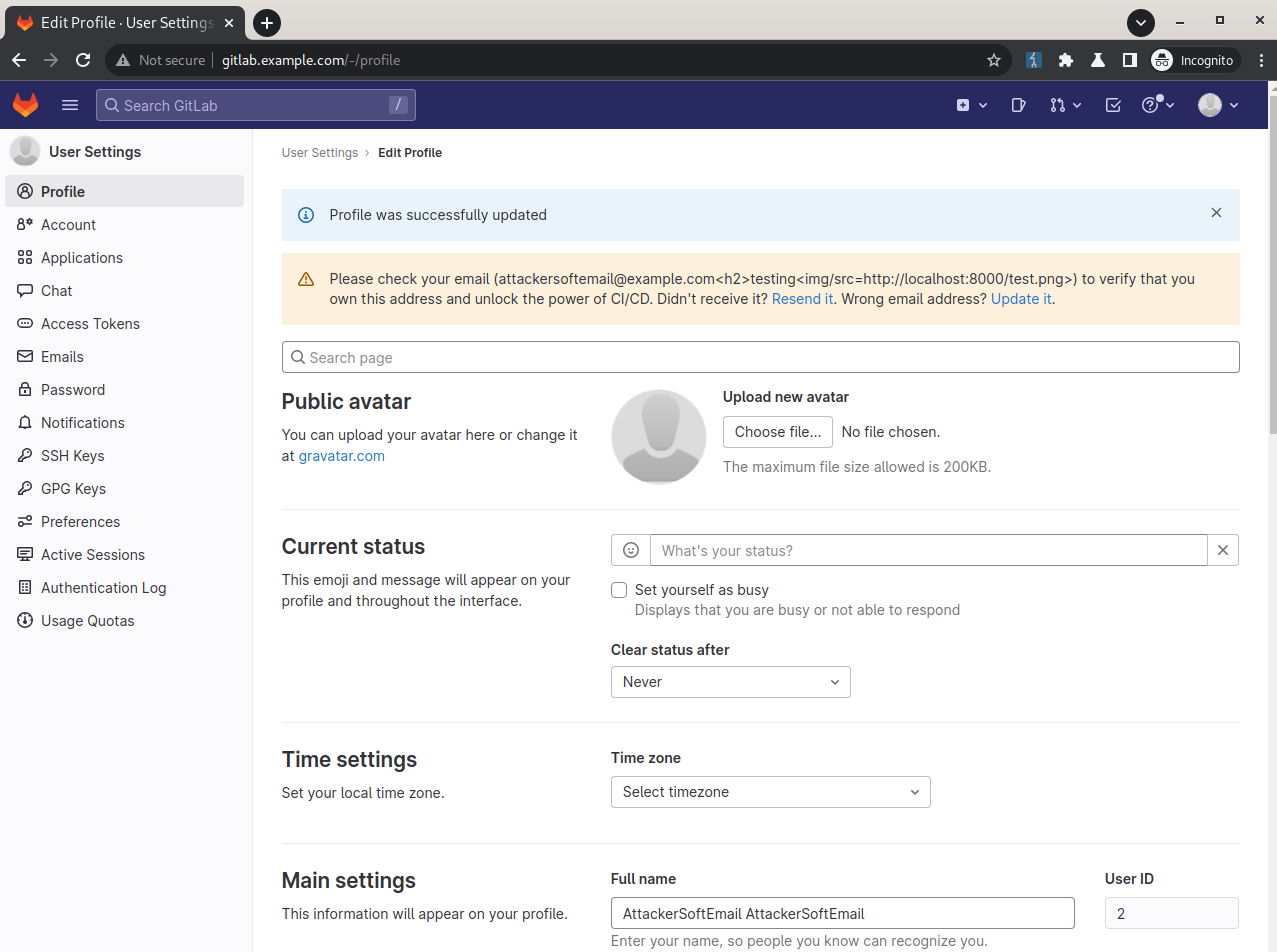This screenshot has width=1277, height=952.
Task: Clear the status message with X
Action: (1223, 550)
